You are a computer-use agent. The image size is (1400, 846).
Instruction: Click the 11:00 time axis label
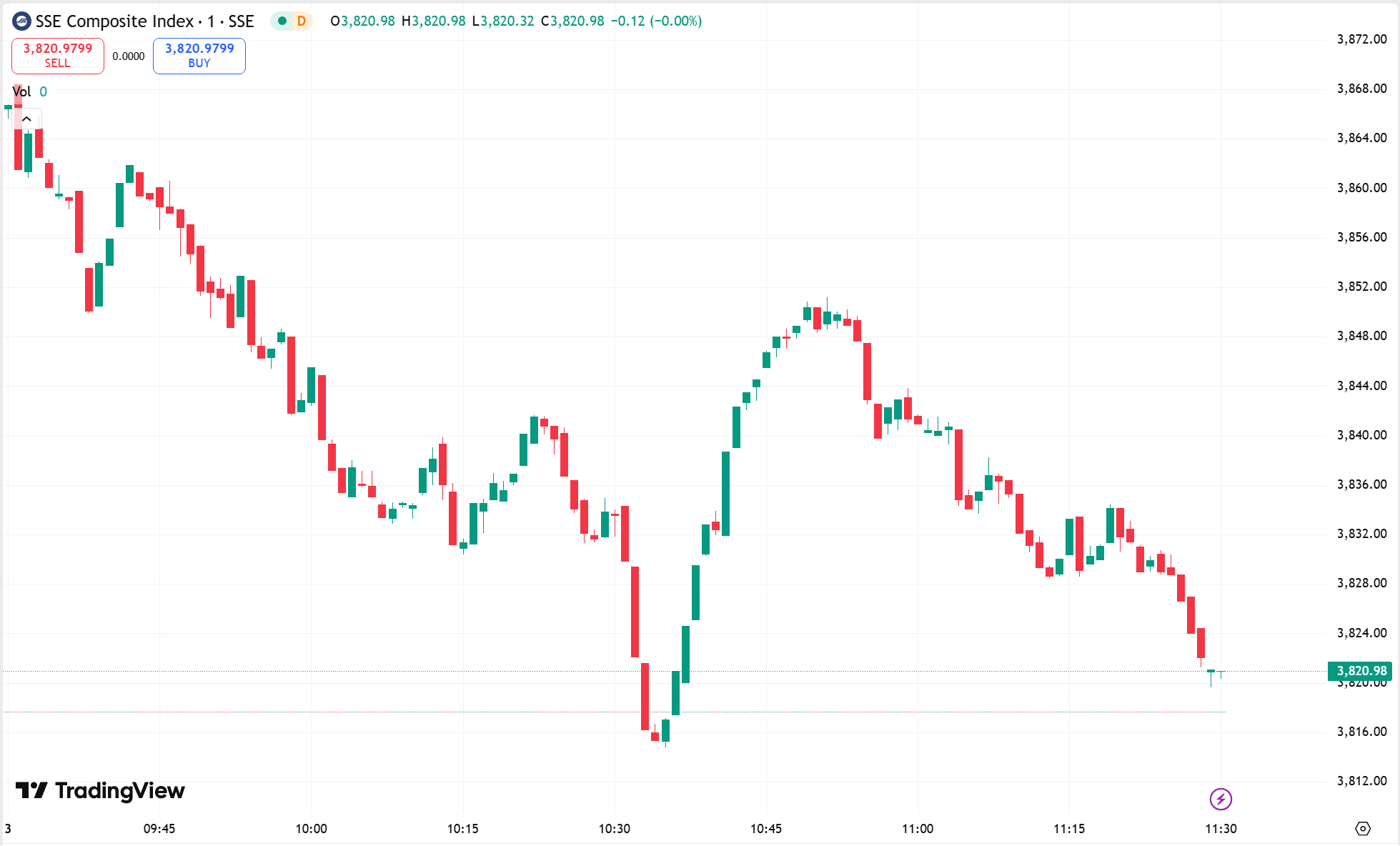tap(918, 829)
